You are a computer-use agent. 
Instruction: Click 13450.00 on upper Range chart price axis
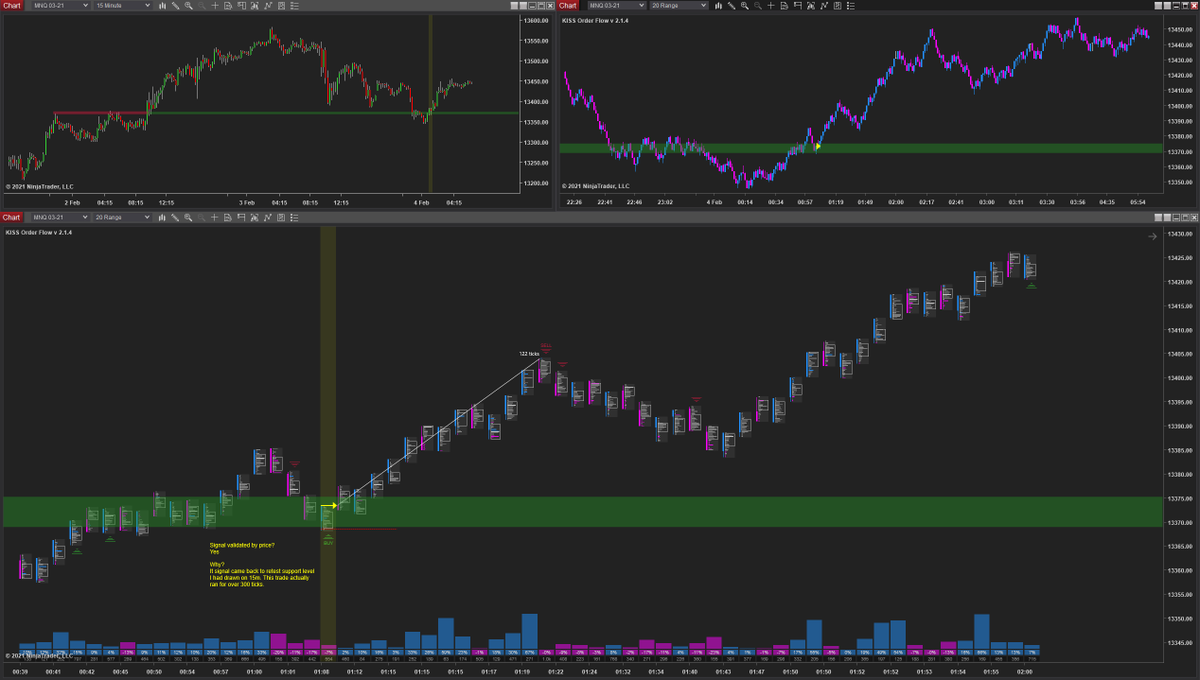1181,29
